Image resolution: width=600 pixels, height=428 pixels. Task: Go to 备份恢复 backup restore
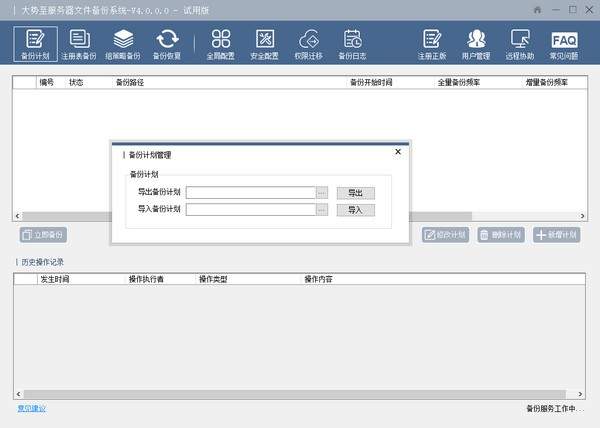pos(166,43)
